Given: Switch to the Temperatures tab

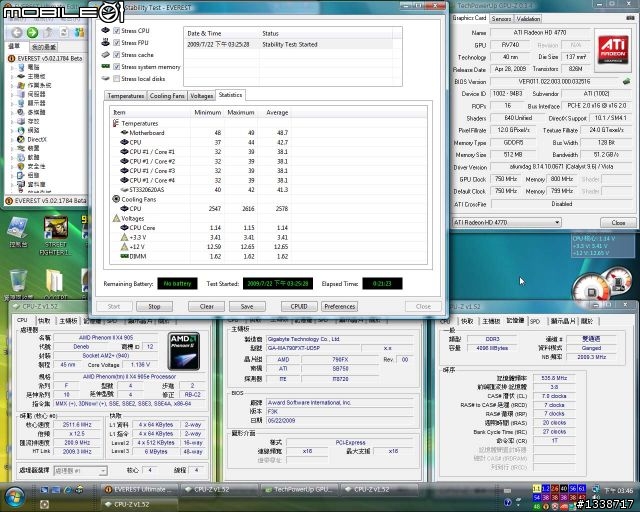Looking at the screenshot, I should (125, 96).
